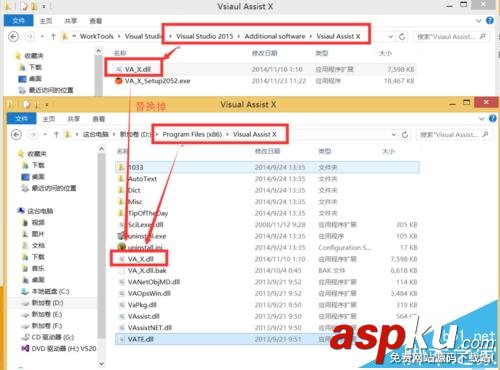Refresh the Visual Assist X folder view
This screenshot has height=370, width=500.
(405, 134)
